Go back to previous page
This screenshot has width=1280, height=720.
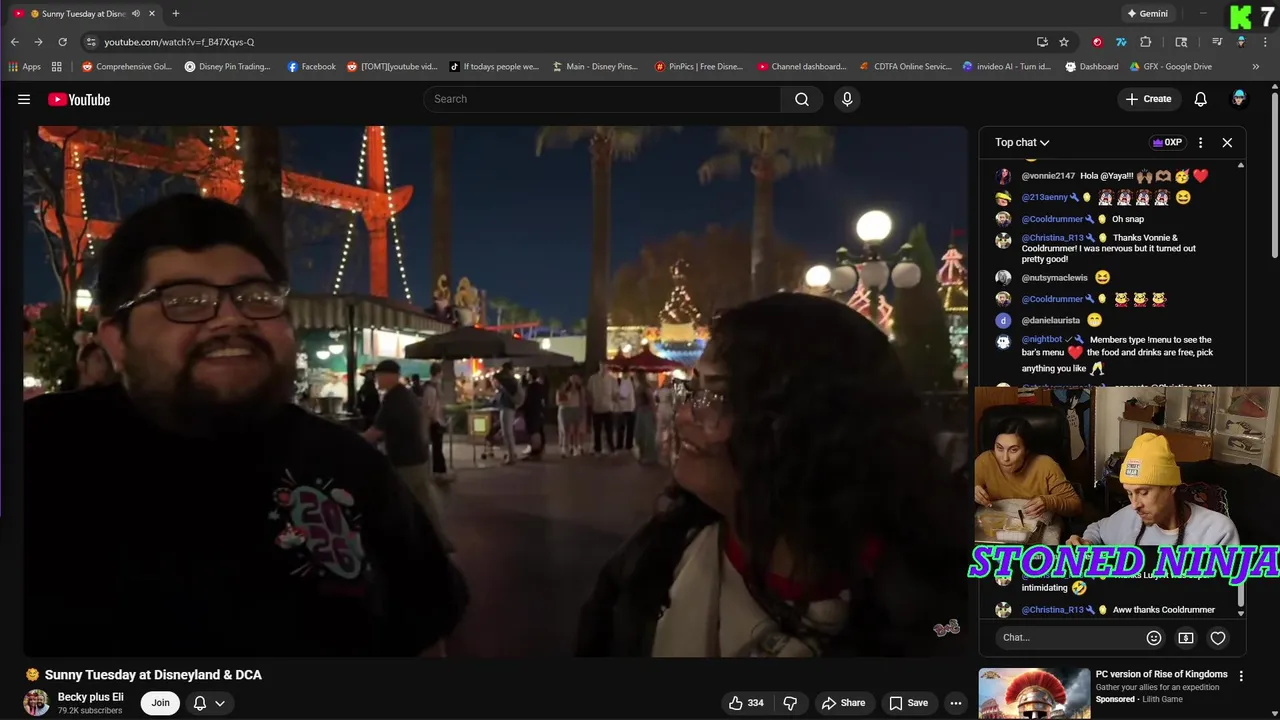click(x=15, y=42)
